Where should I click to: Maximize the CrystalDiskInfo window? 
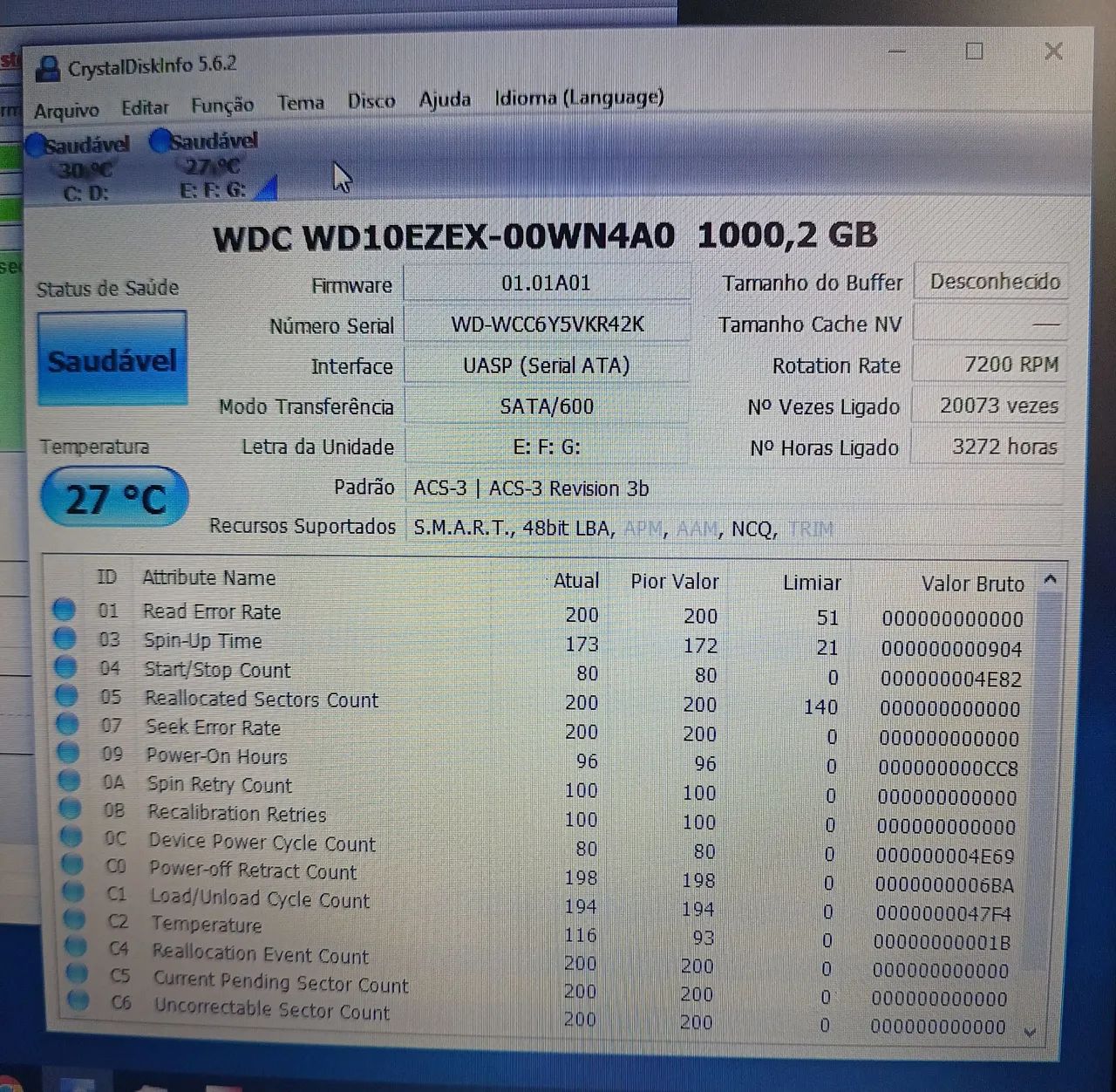975,51
